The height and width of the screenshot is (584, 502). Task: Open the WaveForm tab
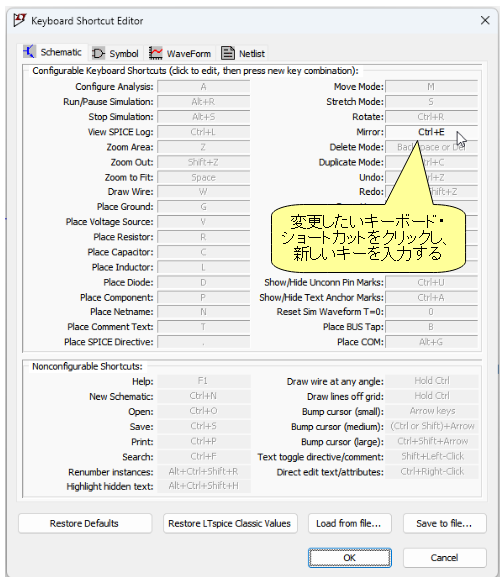[180, 53]
